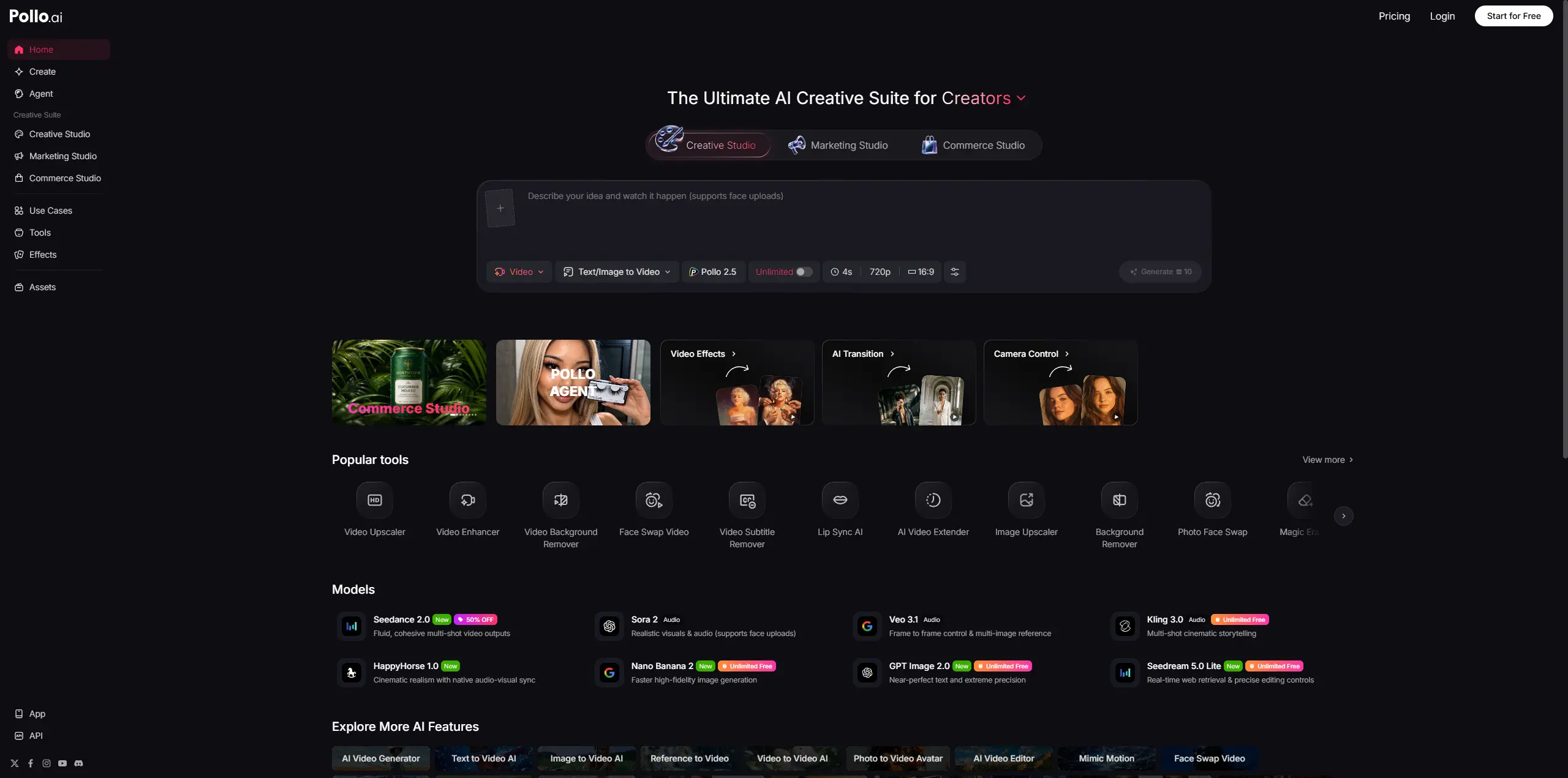Click View more for popular tools

pos(1328,460)
